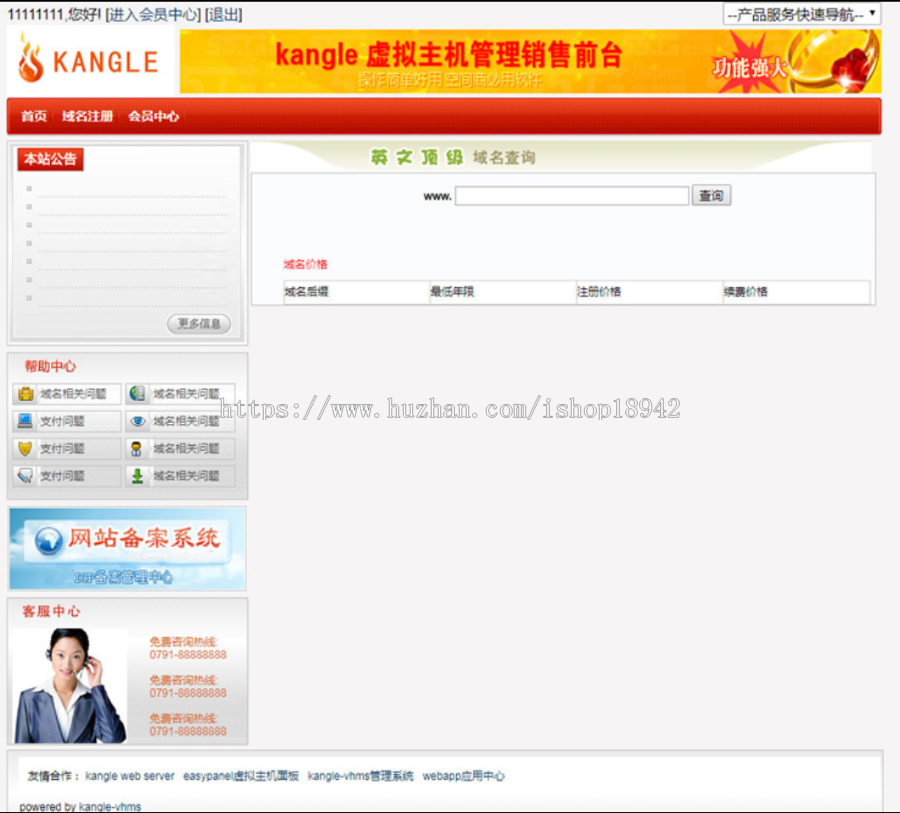Screen dimensions: 900x813
Task: Click the person domain questions icon
Action: [x=136, y=448]
